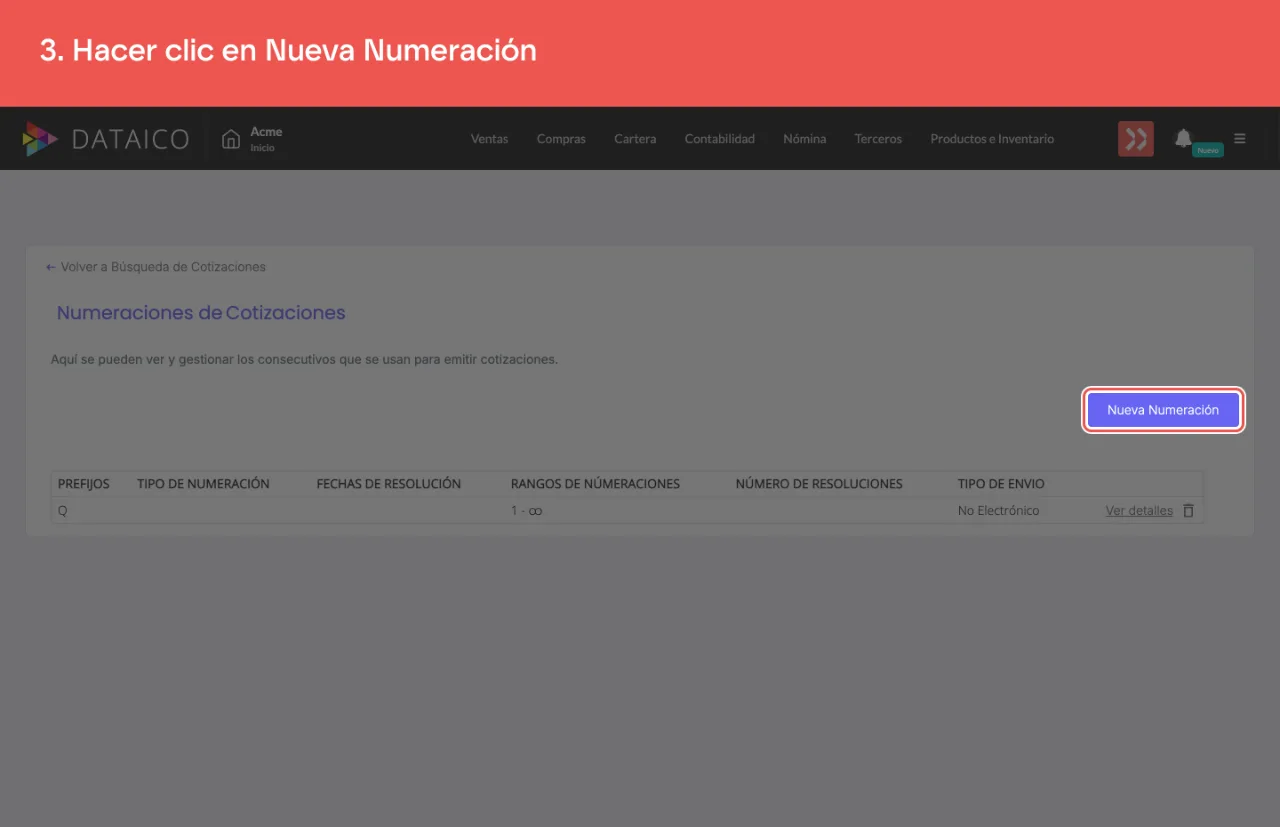
Task: Open the Cartera menu
Action: point(635,139)
